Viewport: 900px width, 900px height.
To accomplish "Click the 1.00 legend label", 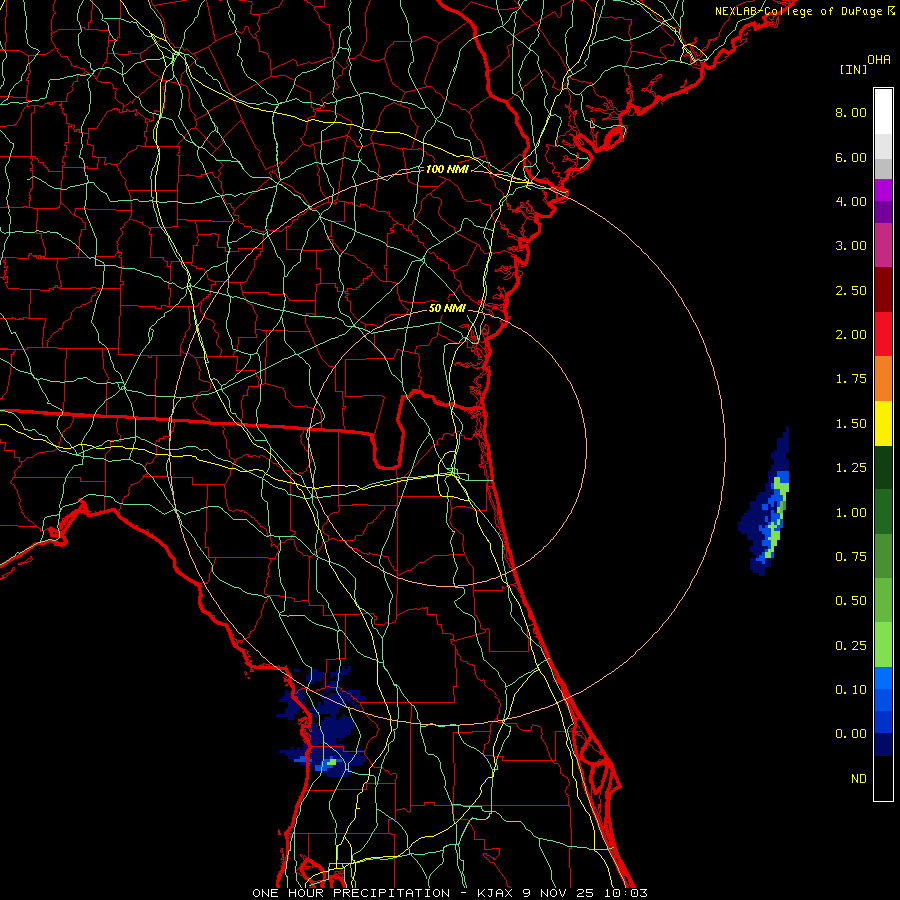I will point(851,513).
